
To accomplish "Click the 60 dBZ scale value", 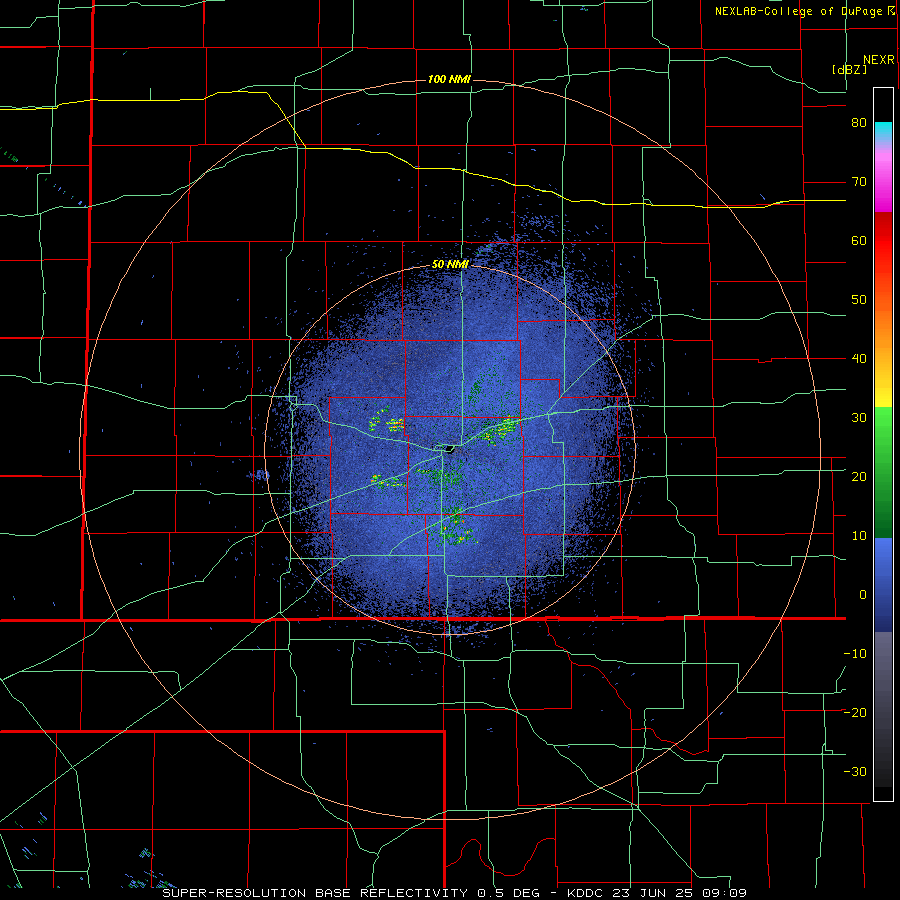I will (859, 240).
